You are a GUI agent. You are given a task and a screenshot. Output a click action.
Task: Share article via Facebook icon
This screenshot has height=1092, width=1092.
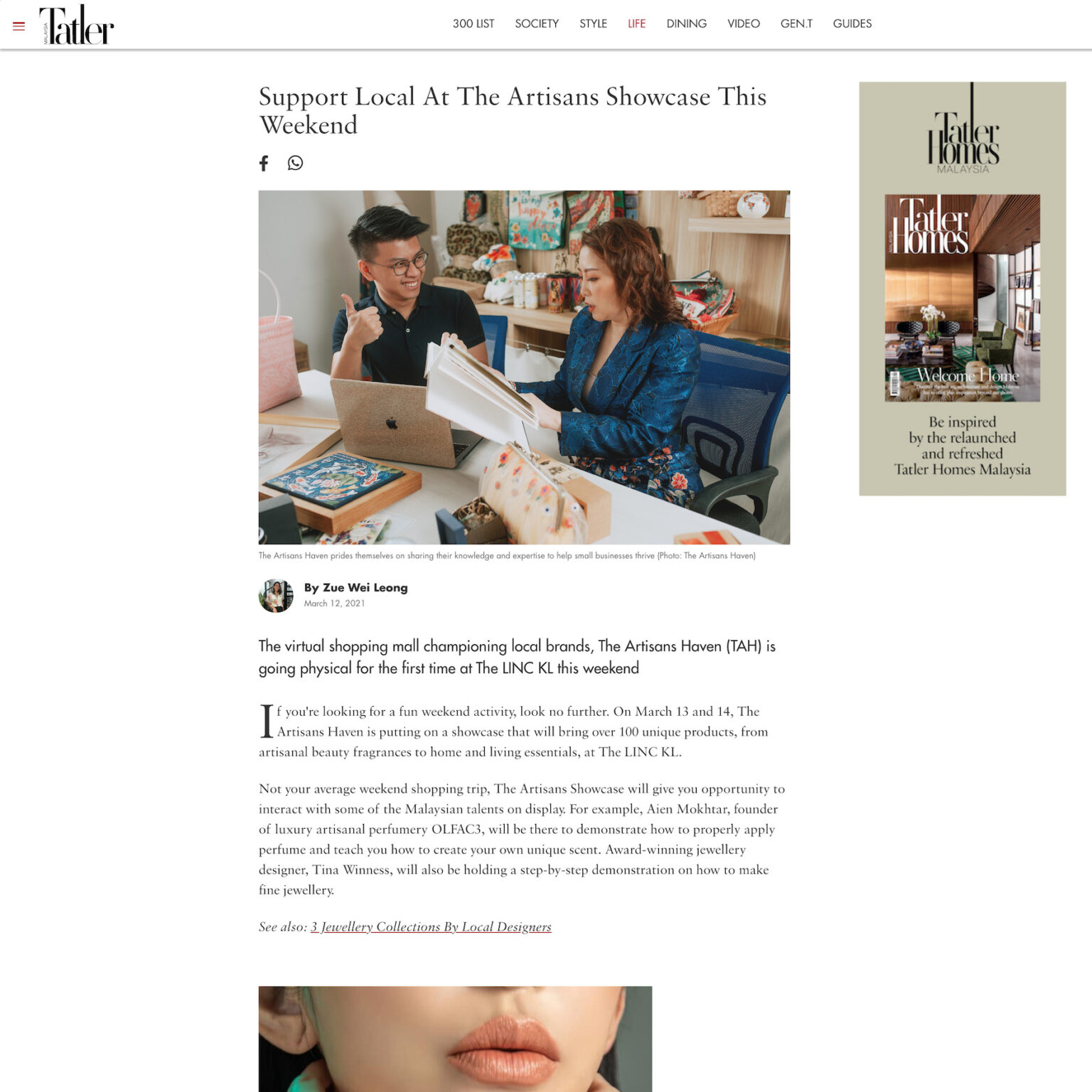click(264, 164)
